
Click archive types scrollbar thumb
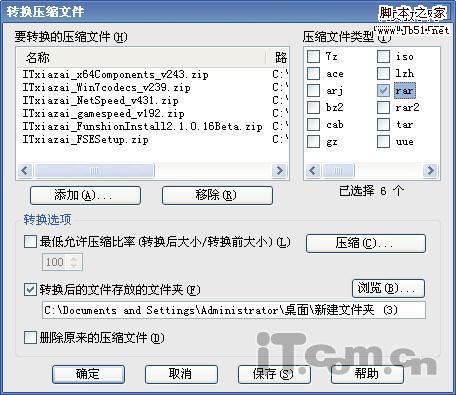click(x=338, y=171)
